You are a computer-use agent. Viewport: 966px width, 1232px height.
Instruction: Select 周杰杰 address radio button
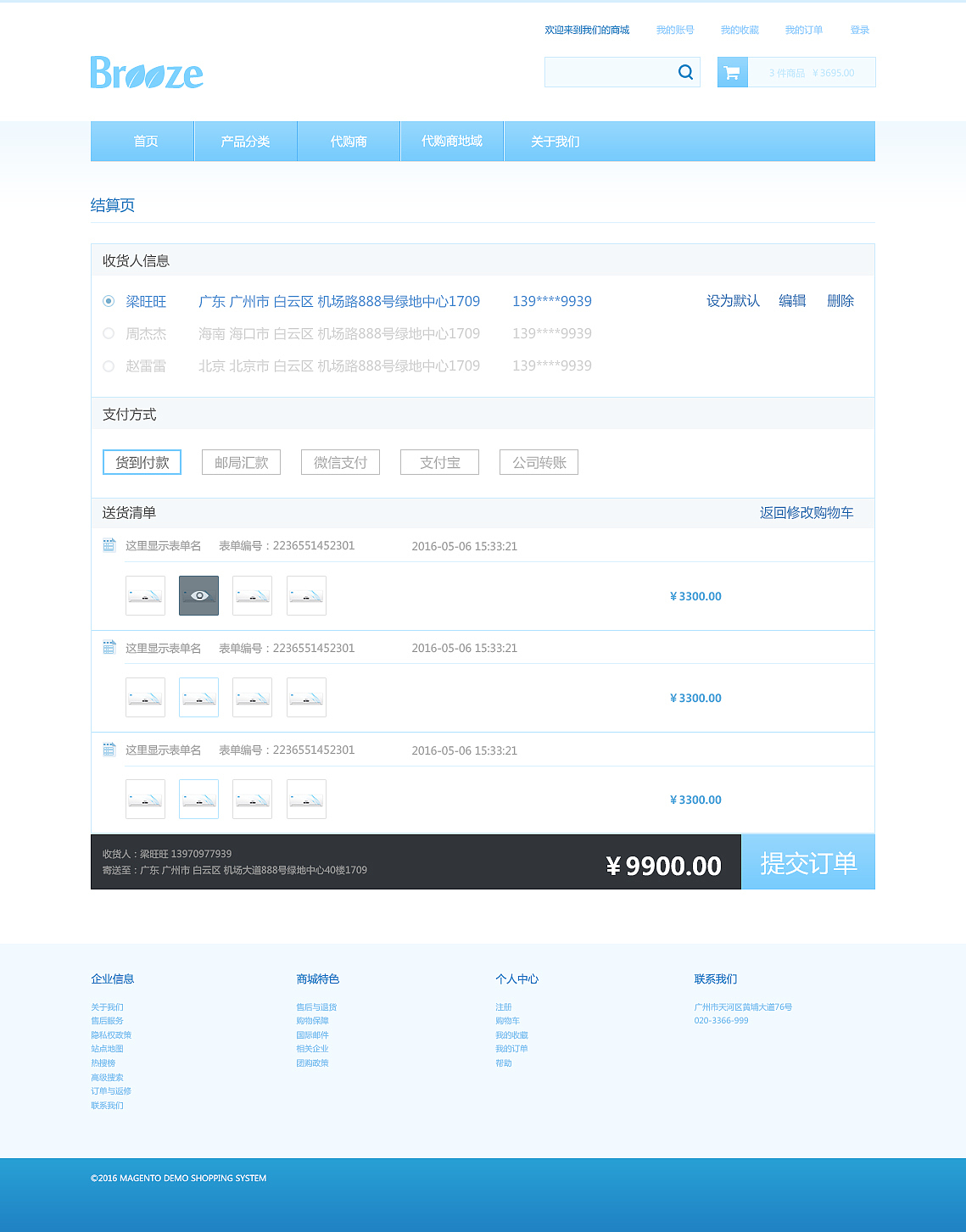pyautogui.click(x=109, y=333)
